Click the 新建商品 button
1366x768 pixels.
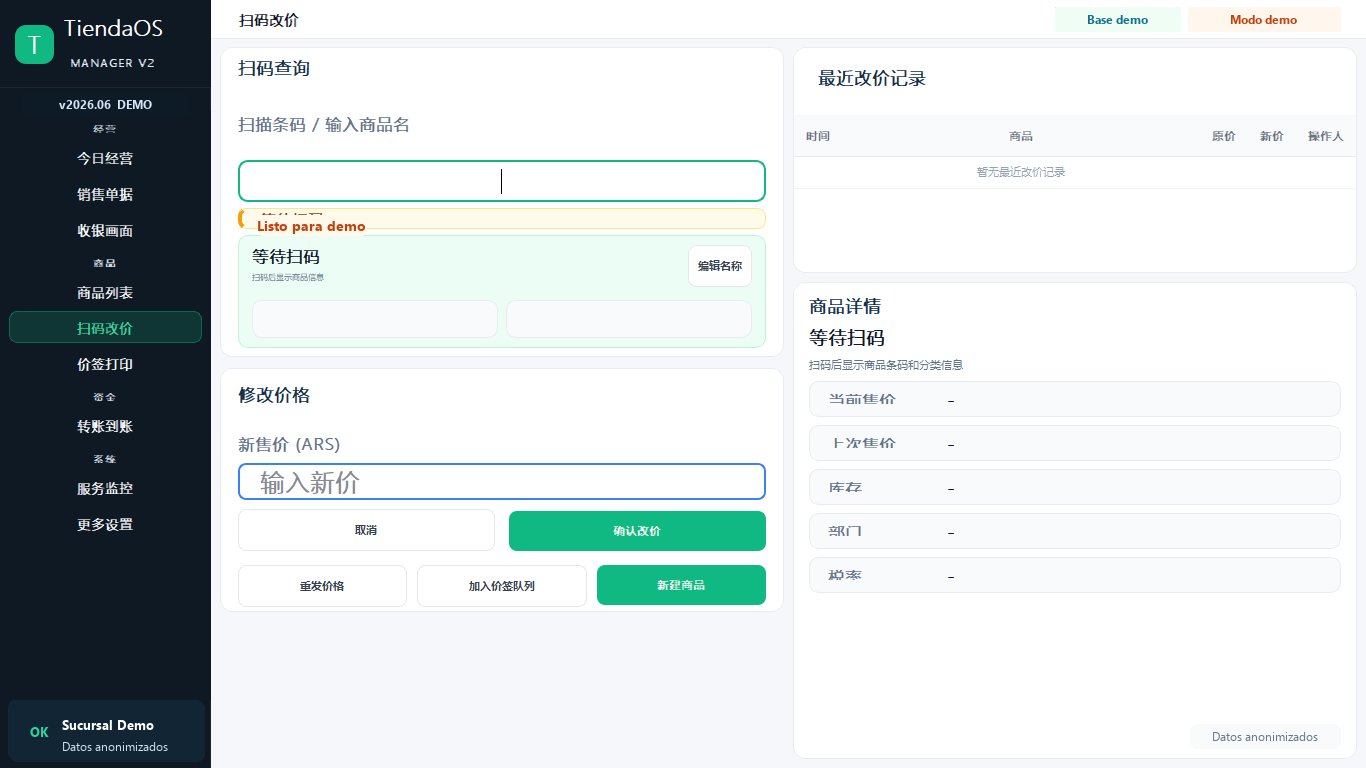[681, 585]
